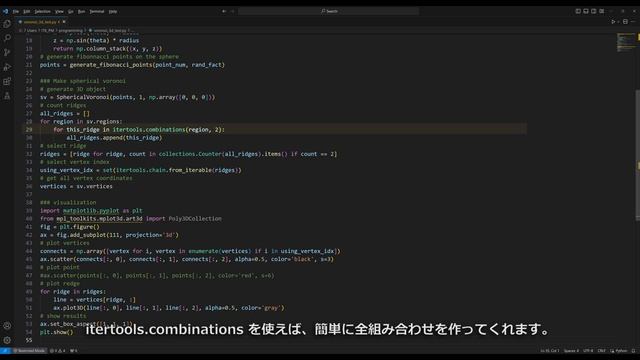Open the notifications bell in status bar
The image size is (640, 360).
tap(633, 351)
